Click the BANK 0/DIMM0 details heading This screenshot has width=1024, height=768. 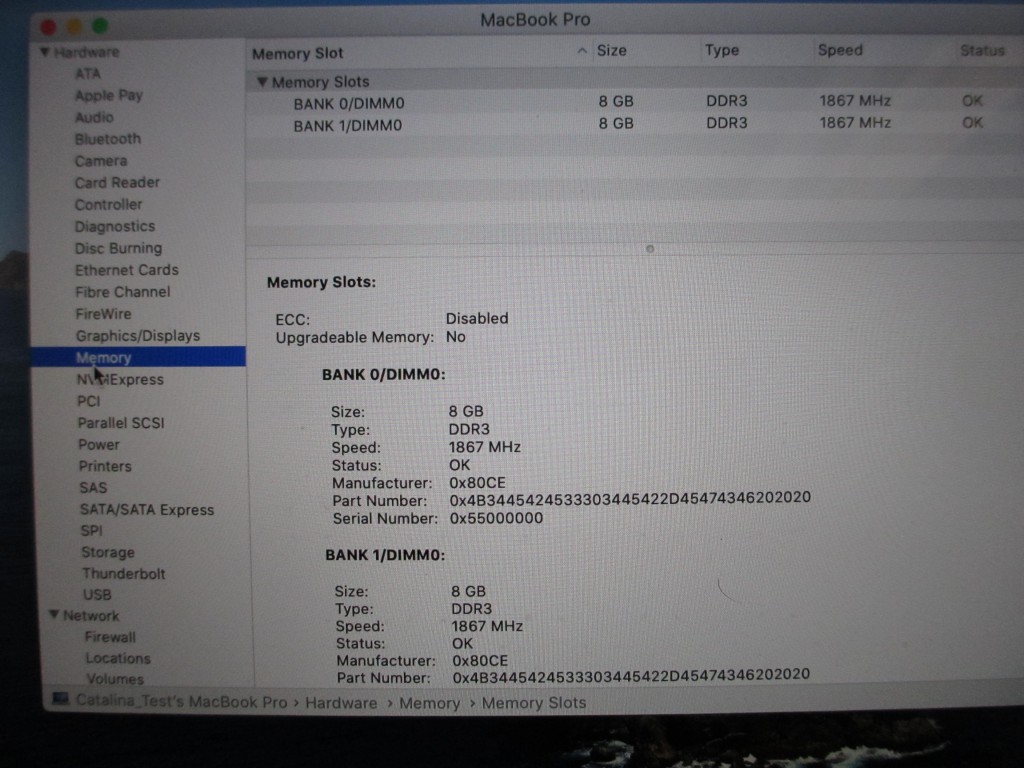[x=383, y=375]
